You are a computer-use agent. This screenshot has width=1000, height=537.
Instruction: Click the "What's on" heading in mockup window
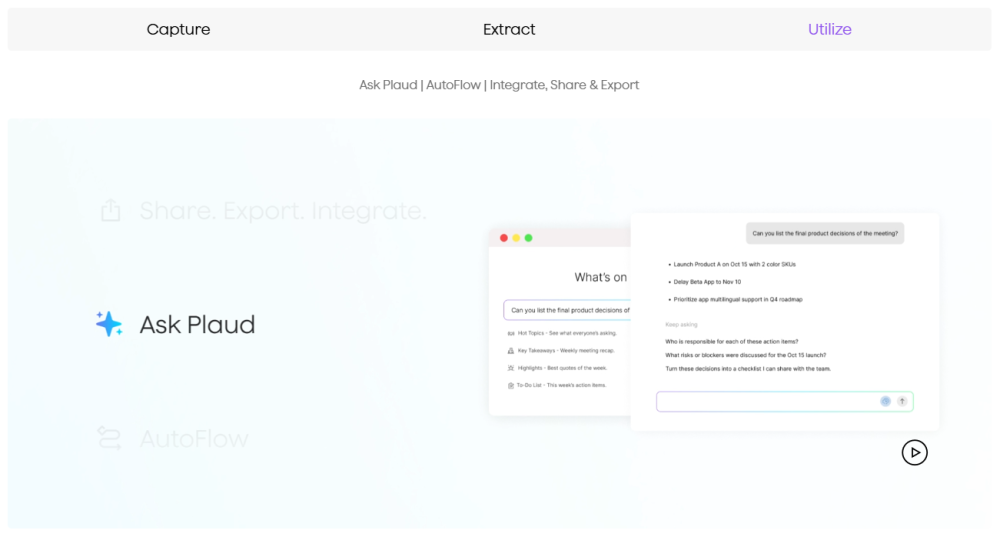601,277
